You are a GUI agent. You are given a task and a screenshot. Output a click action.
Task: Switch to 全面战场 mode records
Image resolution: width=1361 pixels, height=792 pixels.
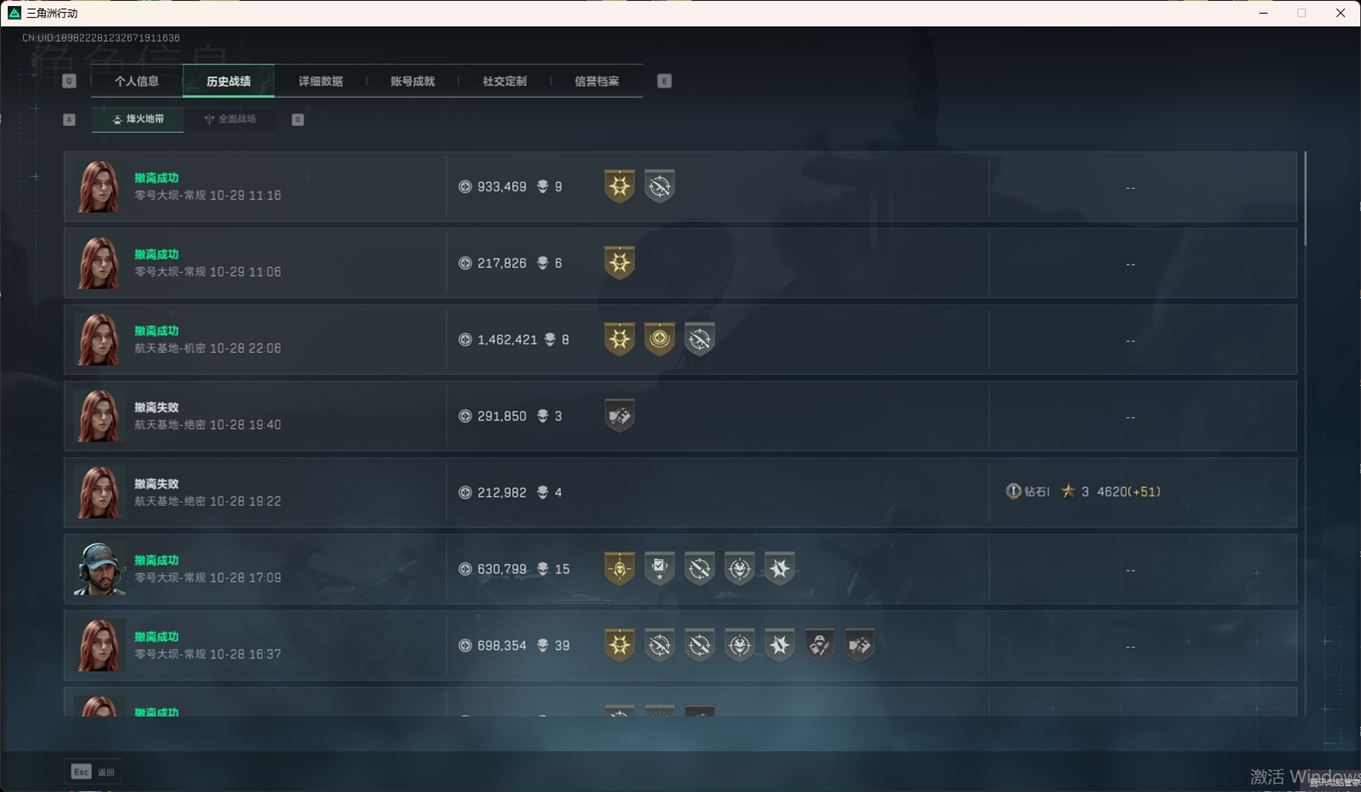[x=230, y=119]
